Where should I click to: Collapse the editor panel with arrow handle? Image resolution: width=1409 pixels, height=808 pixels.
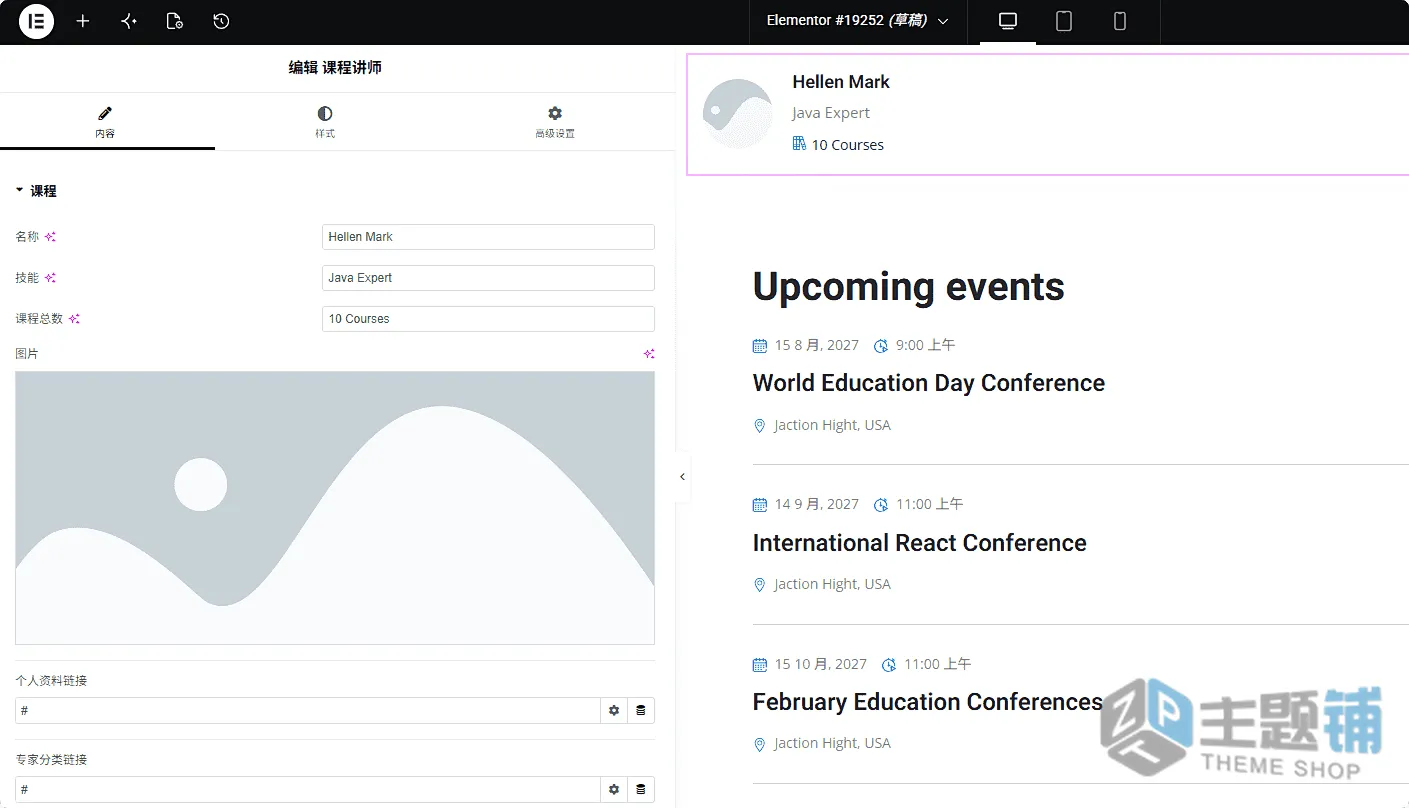[683, 477]
